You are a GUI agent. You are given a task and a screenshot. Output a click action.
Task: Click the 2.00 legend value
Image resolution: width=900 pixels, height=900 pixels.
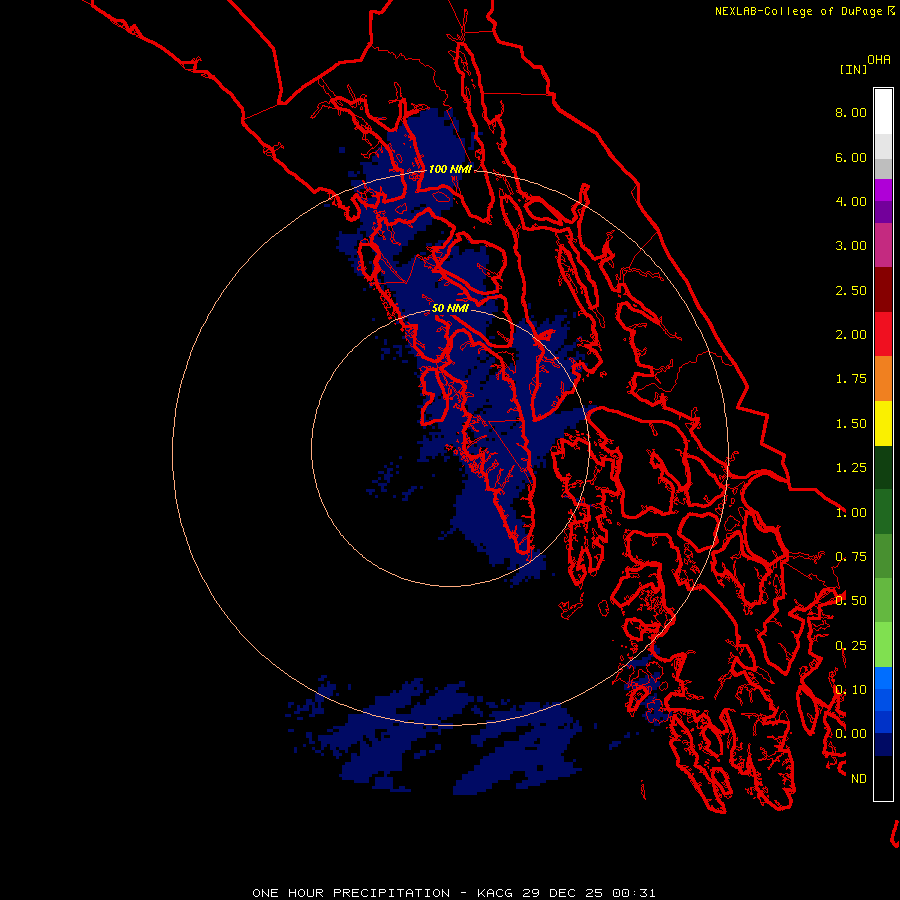point(851,335)
